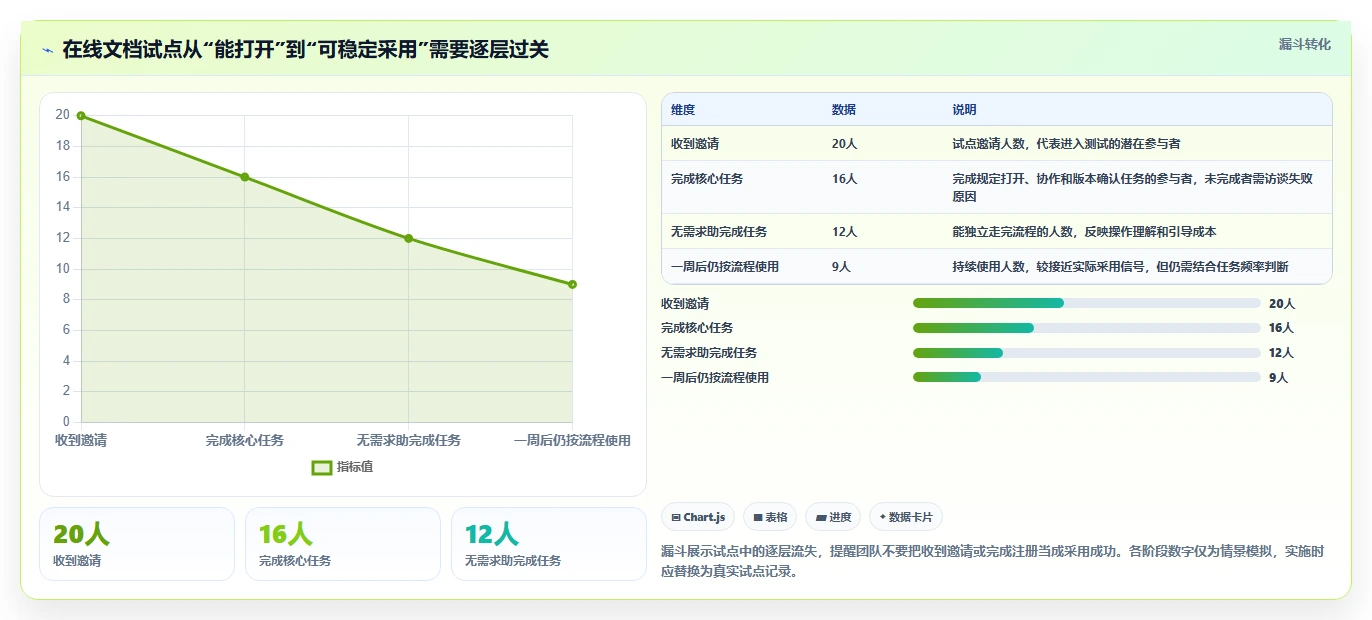The image size is (1372, 620).
Task: Click the 漏斗转化 tag
Action: click(1305, 44)
